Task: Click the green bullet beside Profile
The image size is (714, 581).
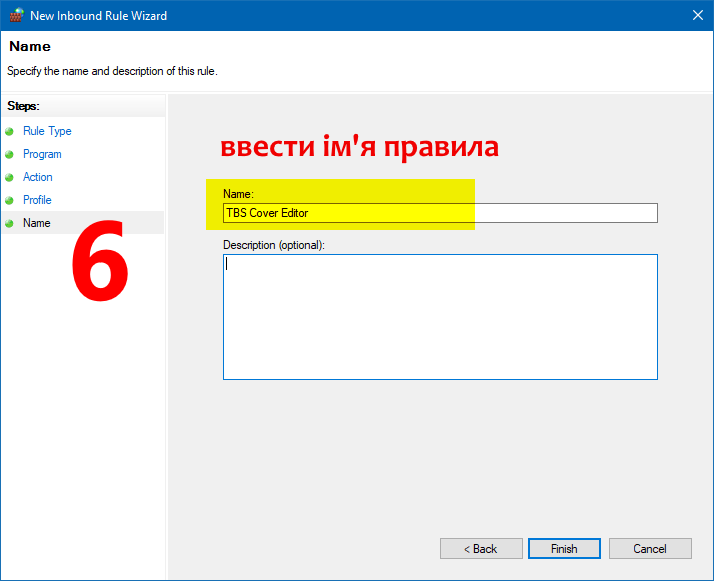Action: click(x=10, y=200)
